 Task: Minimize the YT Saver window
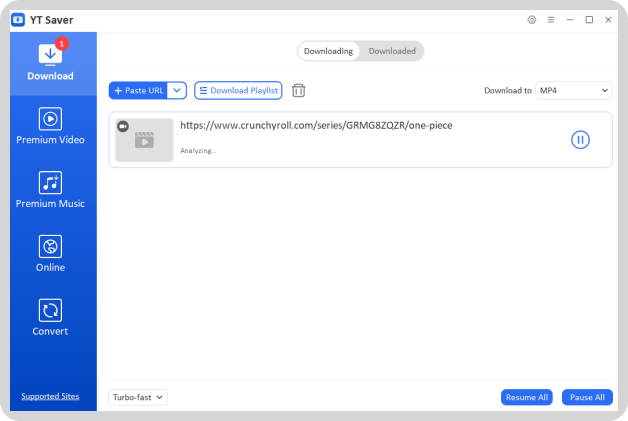pyautogui.click(x=570, y=20)
